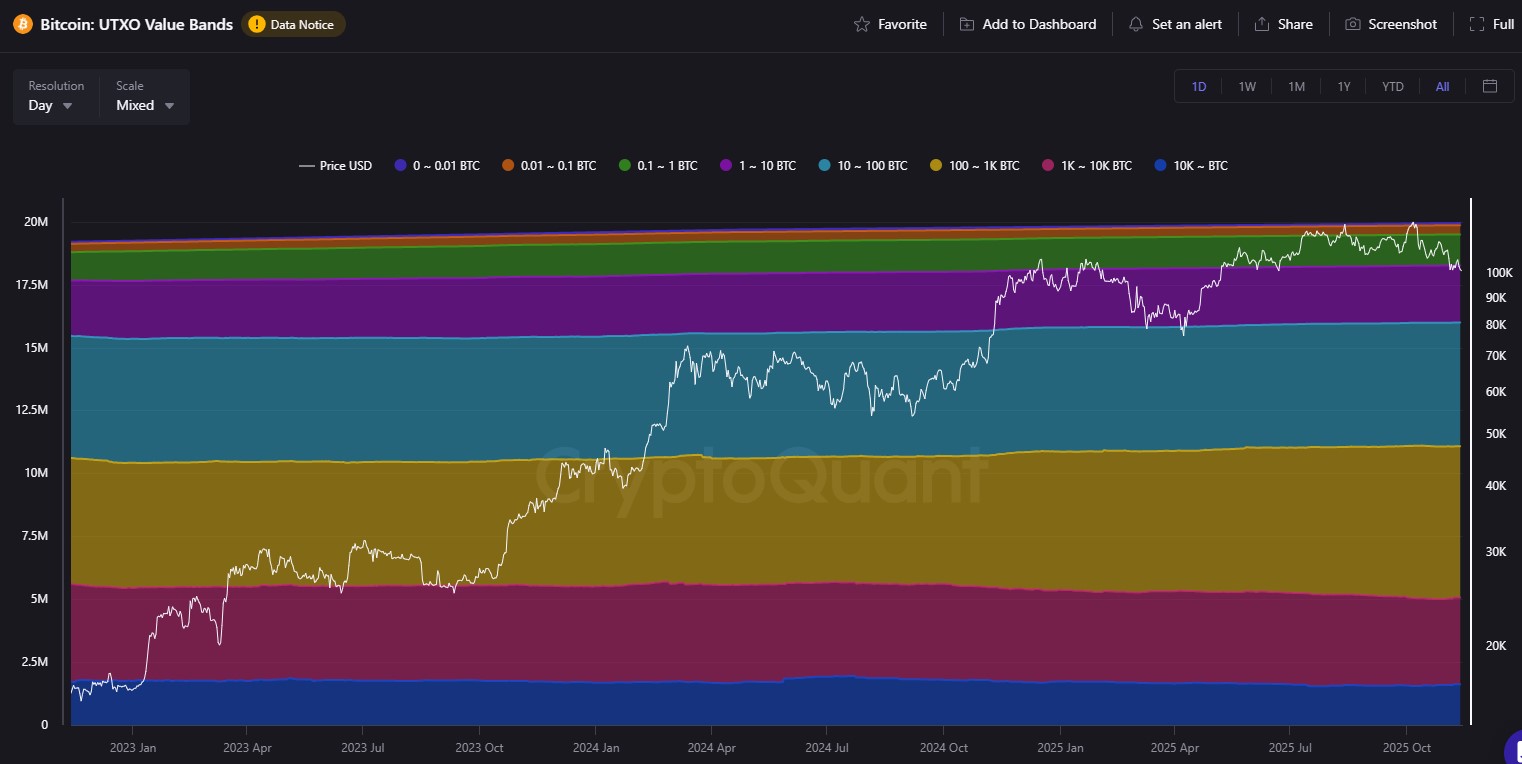The height and width of the screenshot is (764, 1522).
Task: Click the Add to Dashboard icon
Action: [967, 24]
